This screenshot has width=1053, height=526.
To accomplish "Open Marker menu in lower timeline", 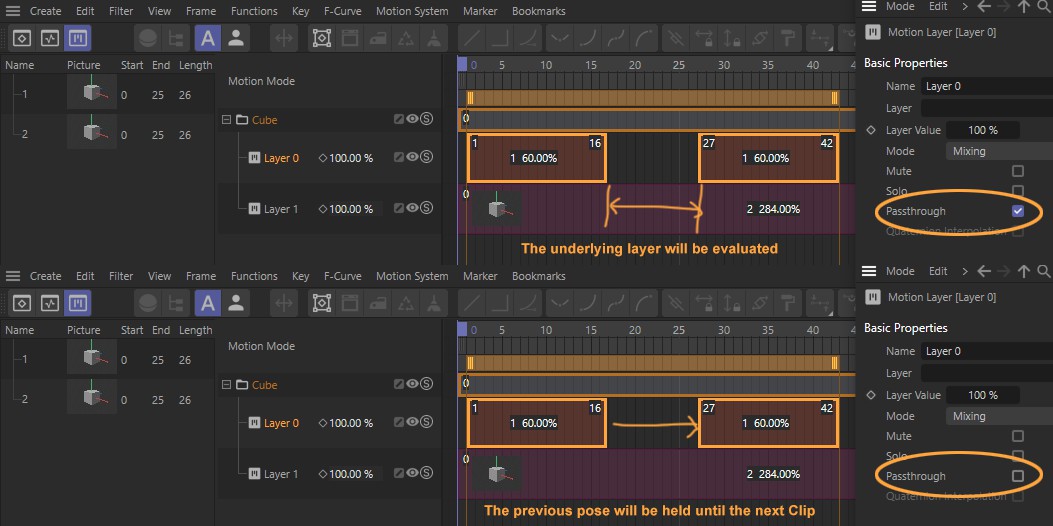I will (480, 276).
